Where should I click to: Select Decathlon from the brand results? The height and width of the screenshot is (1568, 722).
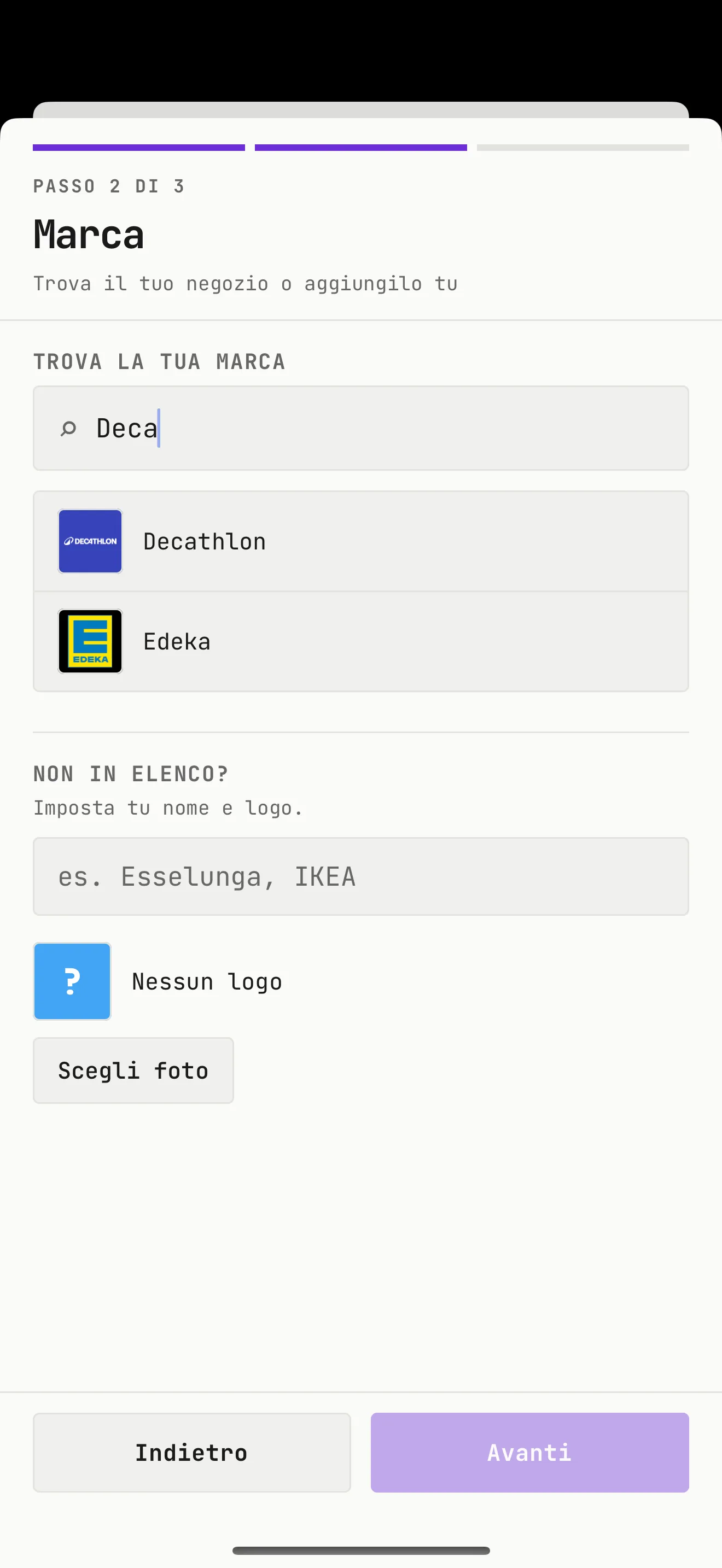(361, 541)
